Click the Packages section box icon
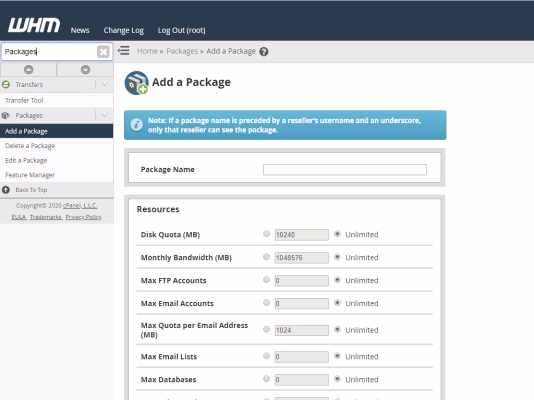 point(5,115)
